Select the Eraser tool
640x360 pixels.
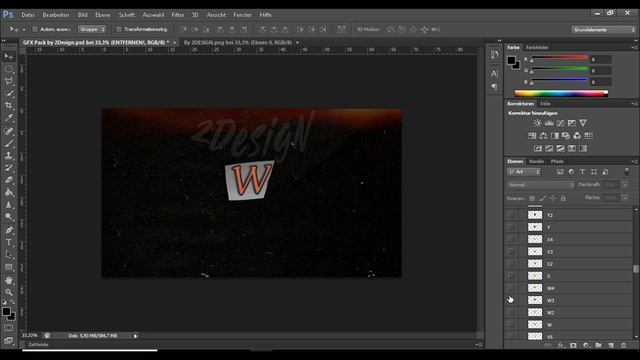coord(9,180)
